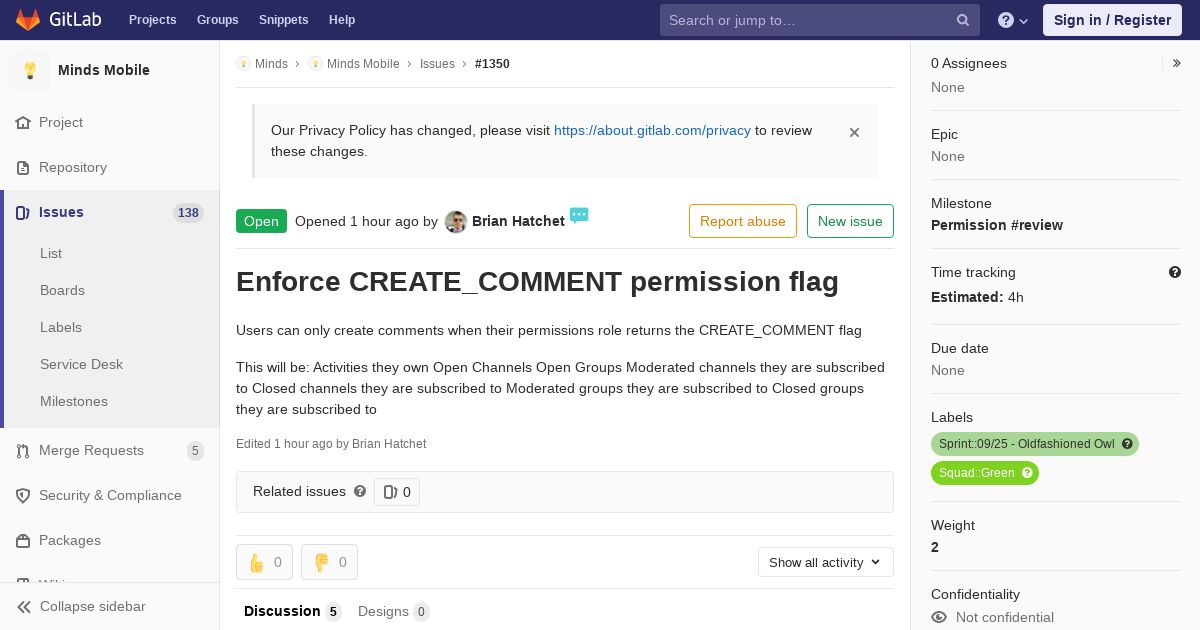Collapse the right sidebar with the double chevron
1200x630 pixels.
[1177, 63]
